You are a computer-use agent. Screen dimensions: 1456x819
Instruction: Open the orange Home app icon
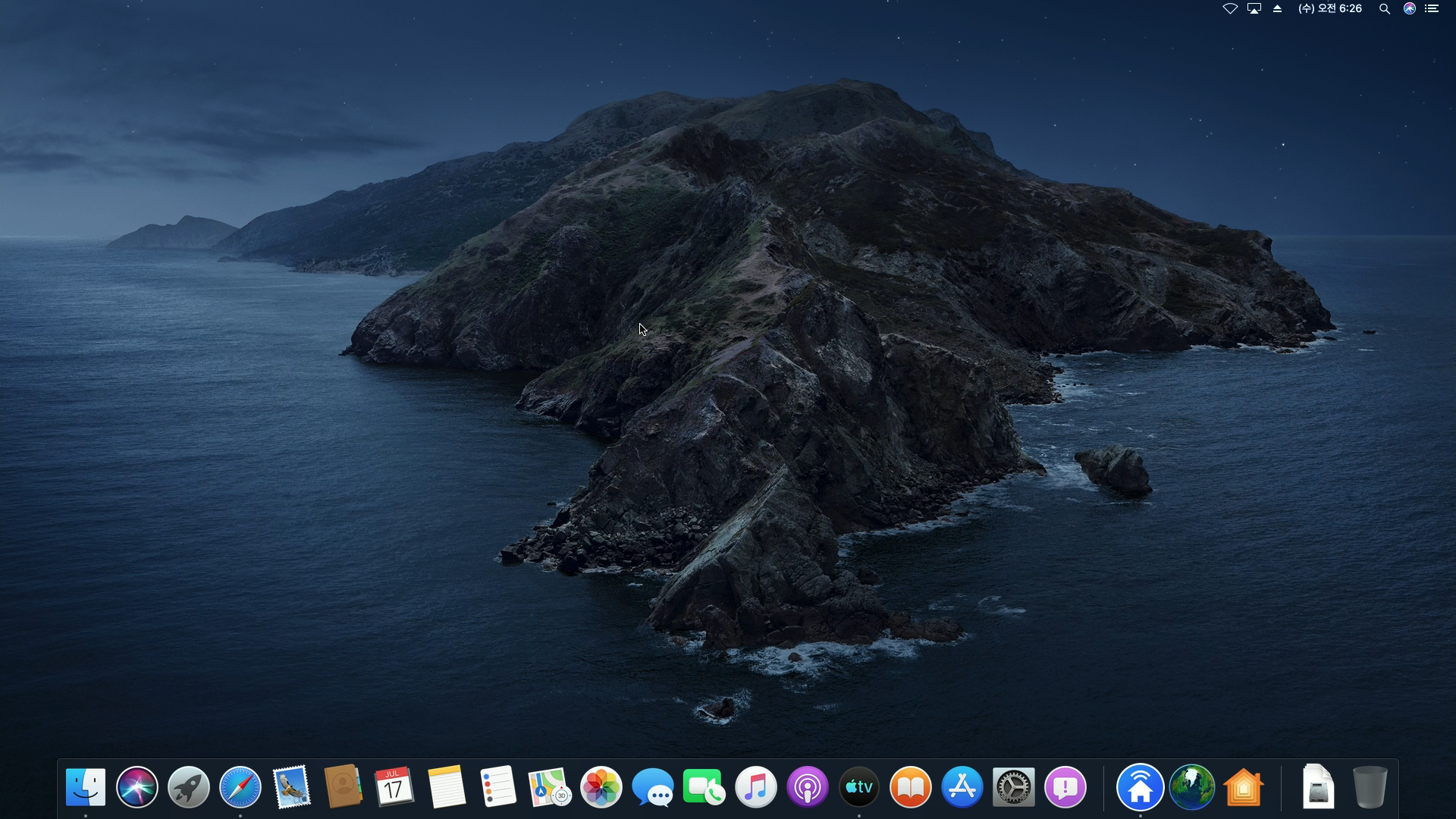click(1244, 787)
